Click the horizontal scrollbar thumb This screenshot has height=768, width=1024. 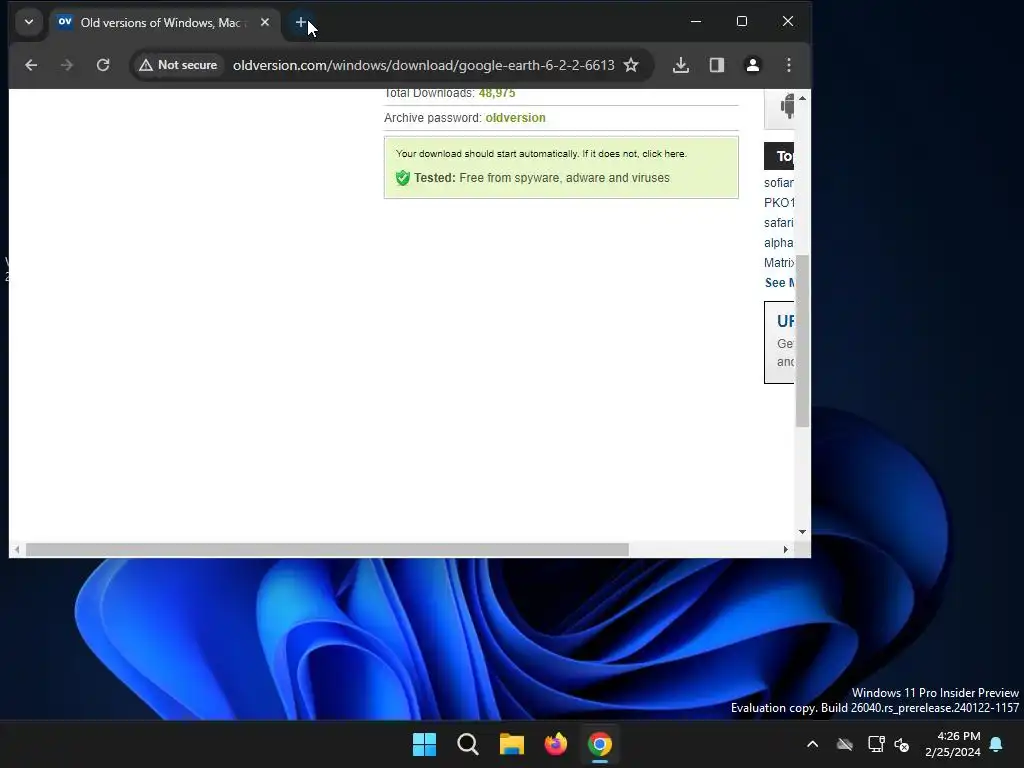click(x=327, y=550)
